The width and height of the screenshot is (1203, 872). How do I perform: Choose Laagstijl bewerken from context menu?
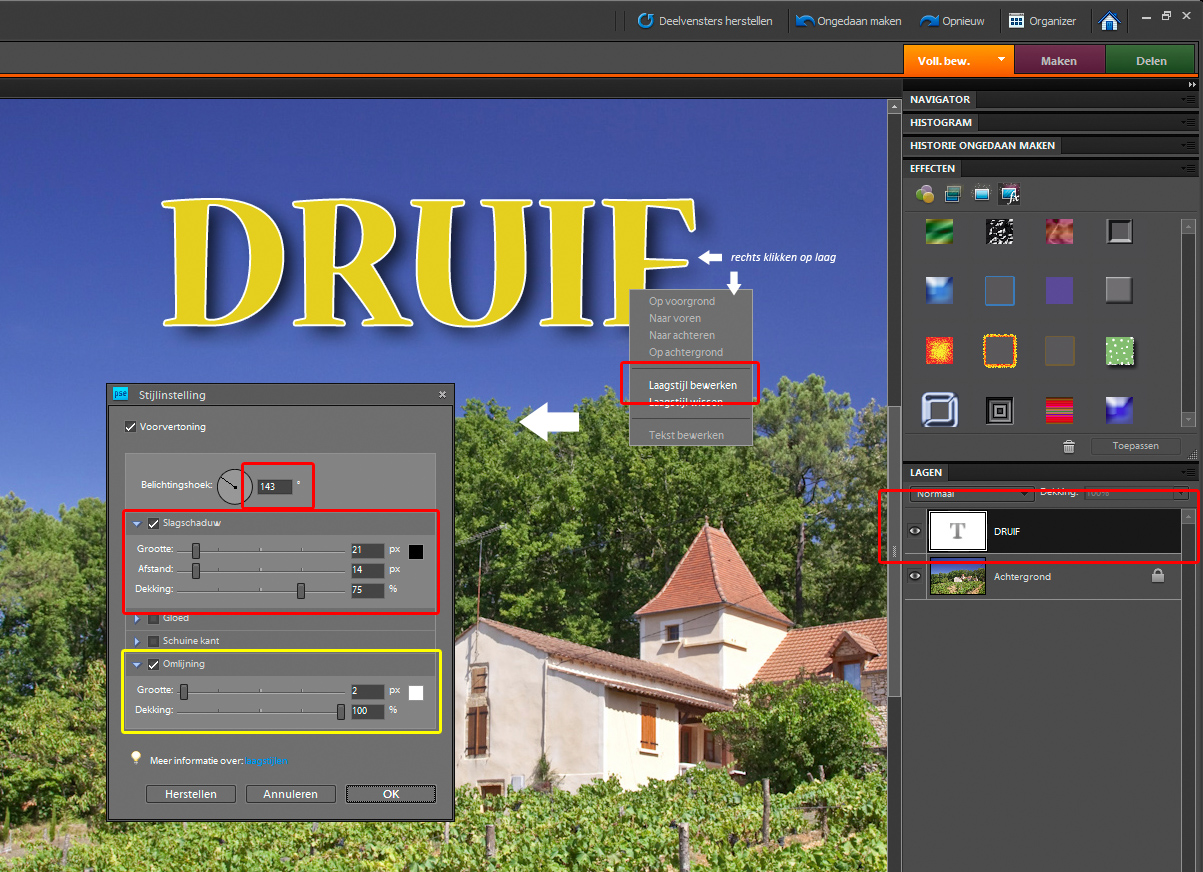point(692,385)
